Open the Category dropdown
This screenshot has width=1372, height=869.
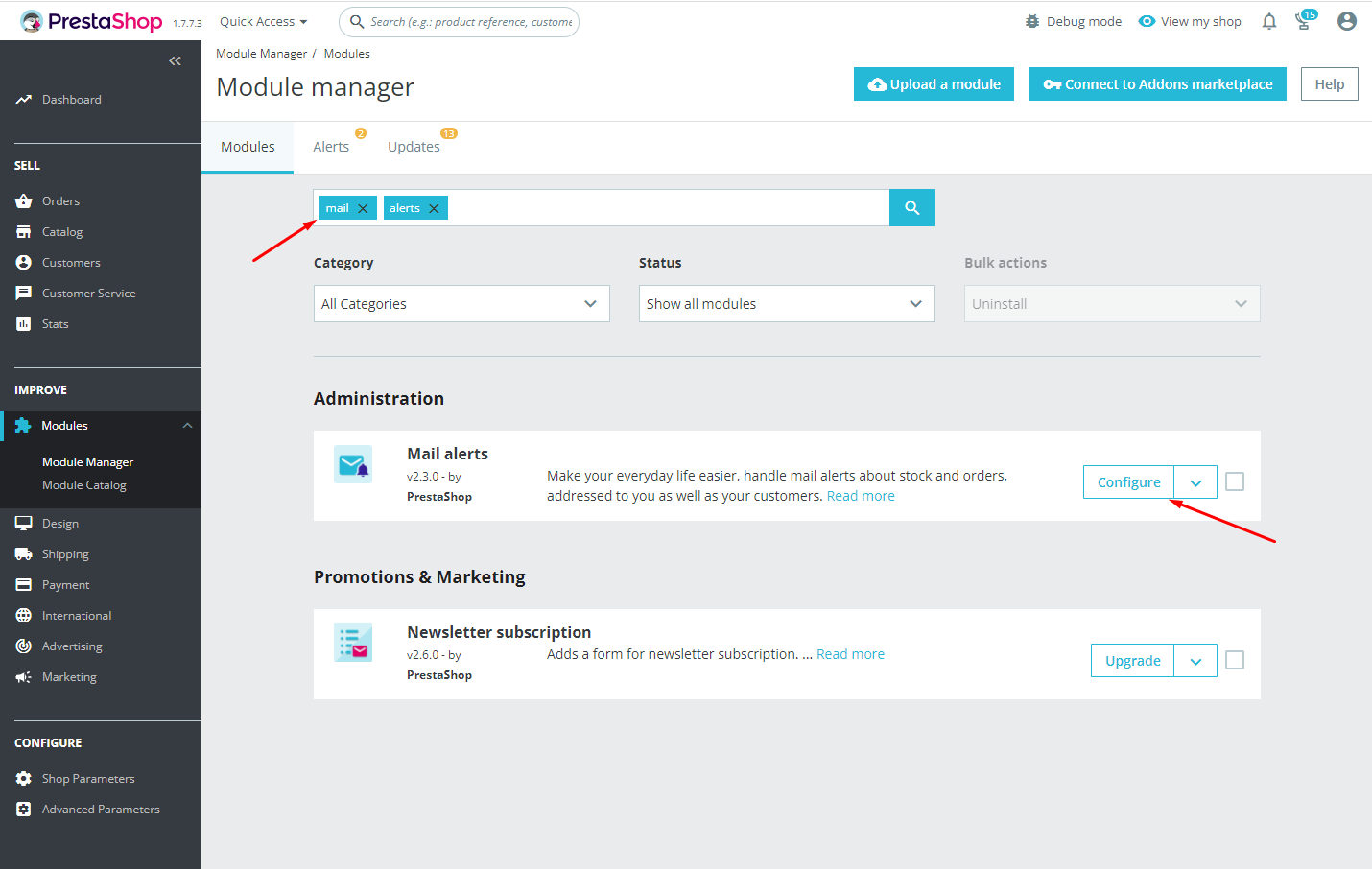(461, 303)
